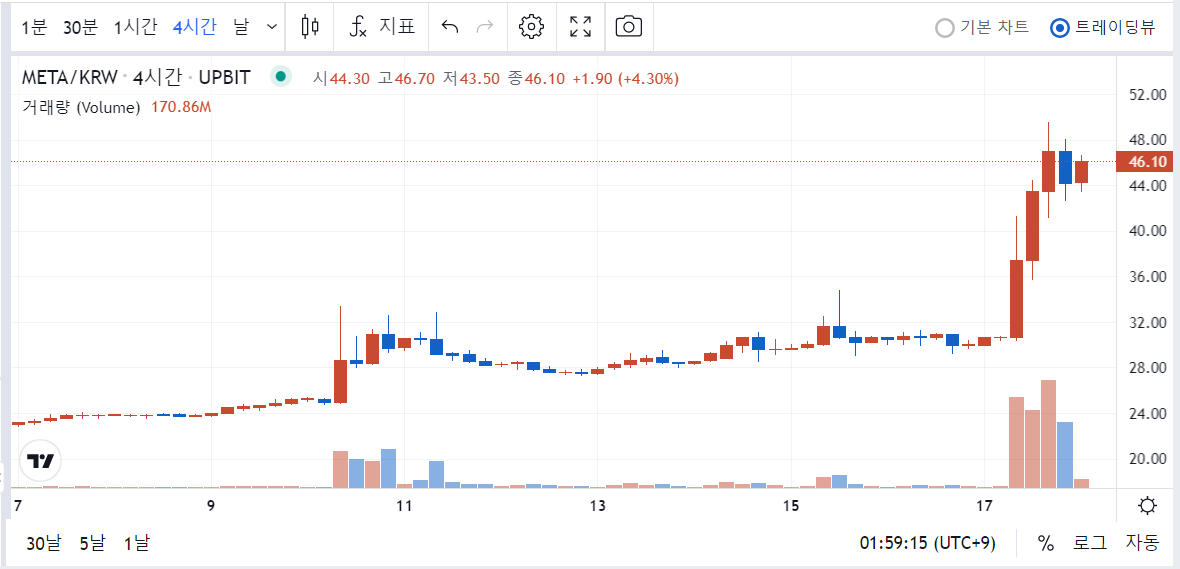The image size is (1180, 569).
Task: Click the 28.00 price axis label
Action: click(1148, 368)
